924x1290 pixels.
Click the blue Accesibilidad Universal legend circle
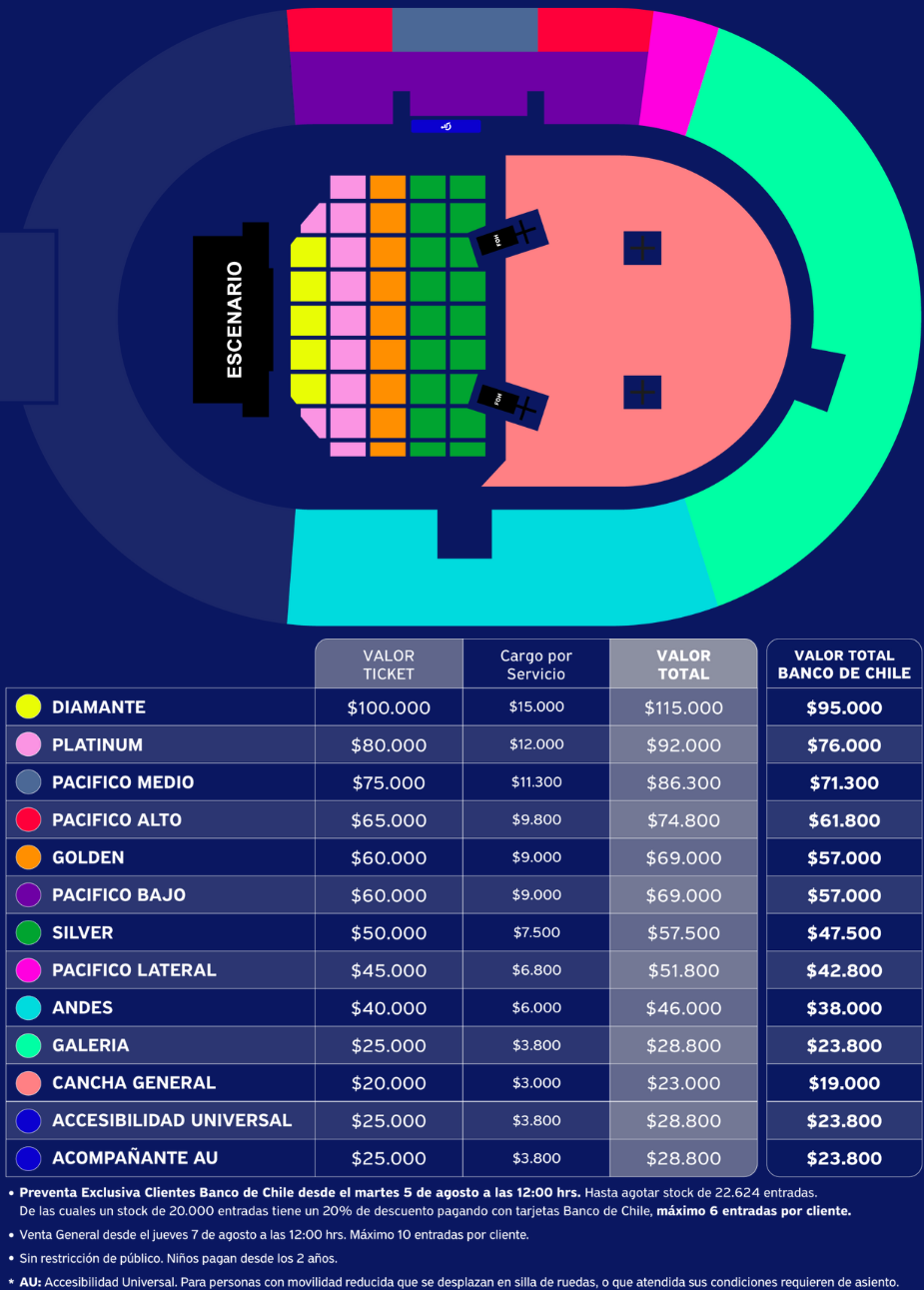28,1120
